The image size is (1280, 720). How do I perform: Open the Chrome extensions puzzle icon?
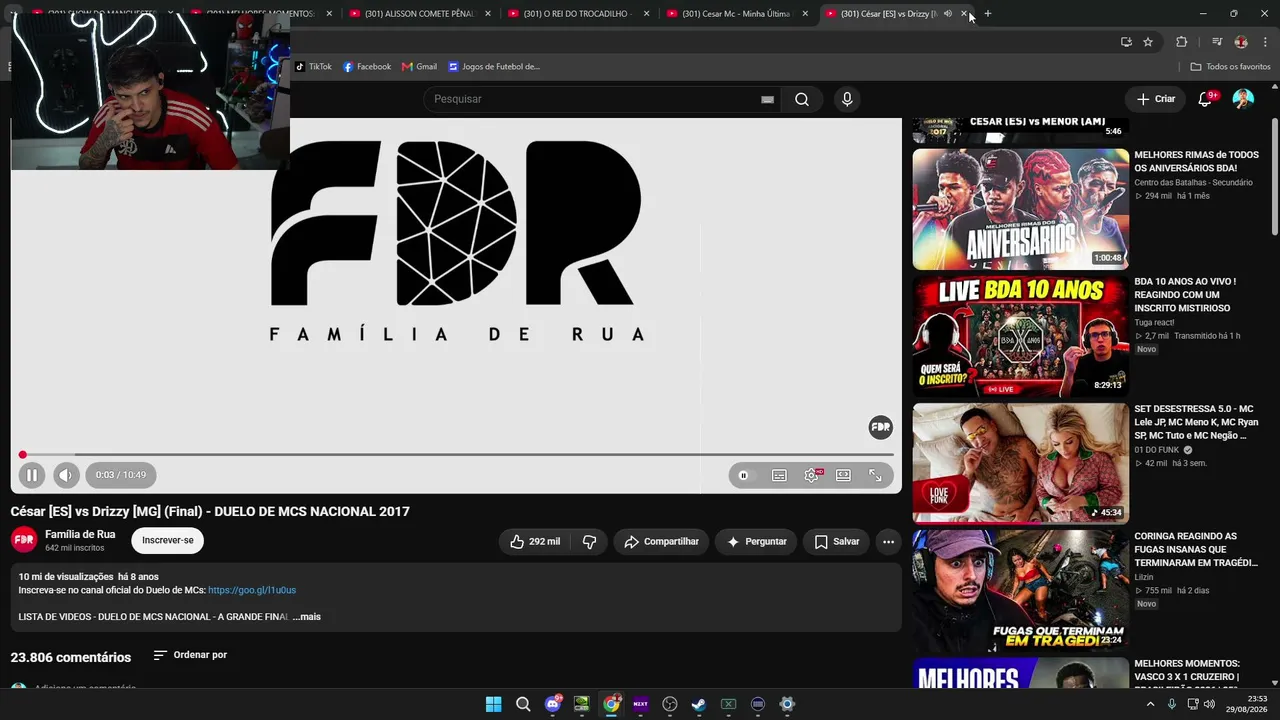(1181, 42)
